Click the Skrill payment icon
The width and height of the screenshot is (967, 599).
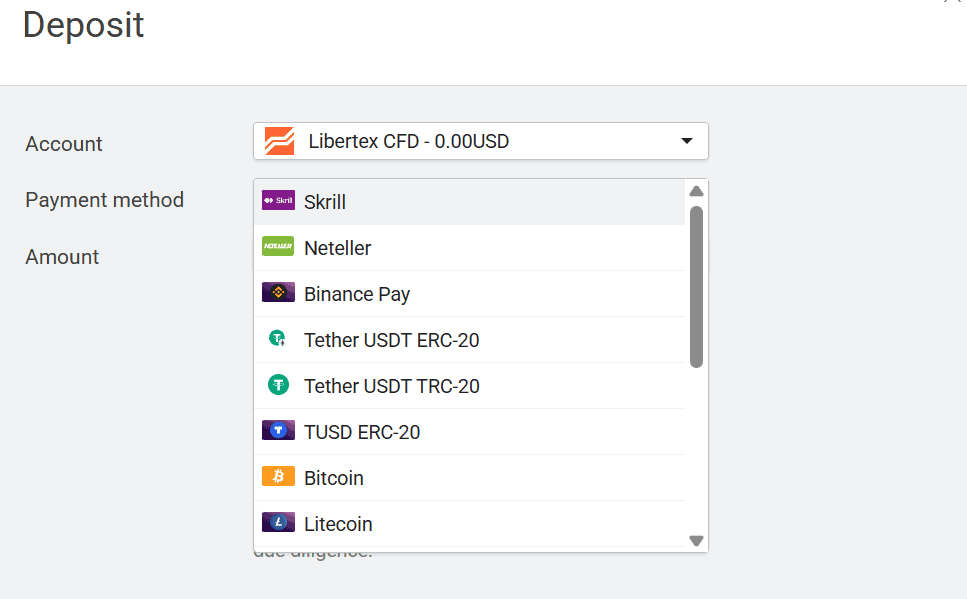(x=277, y=201)
